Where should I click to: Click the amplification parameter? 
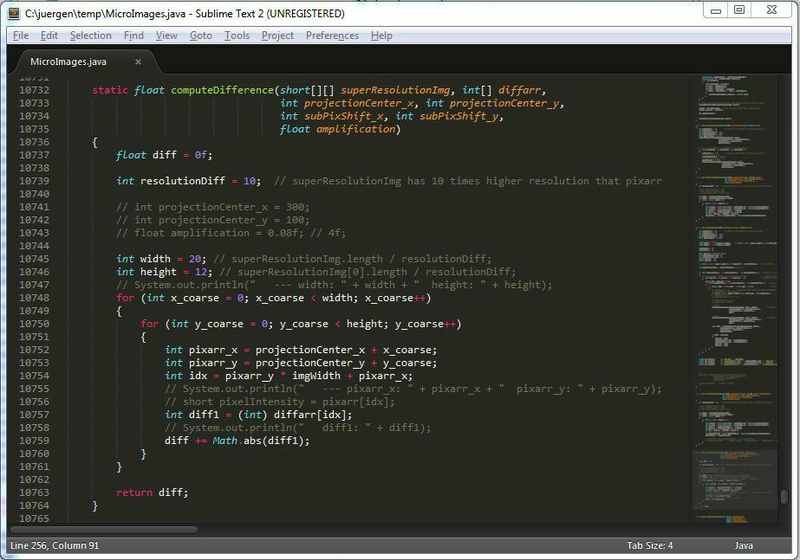pos(356,129)
